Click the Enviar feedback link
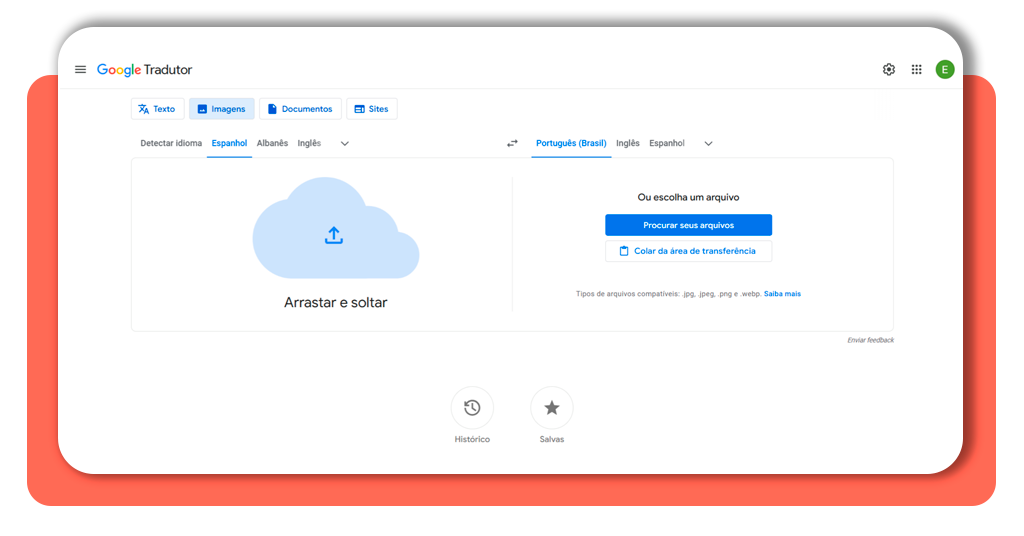The height and width of the screenshot is (536, 1024). (871, 340)
